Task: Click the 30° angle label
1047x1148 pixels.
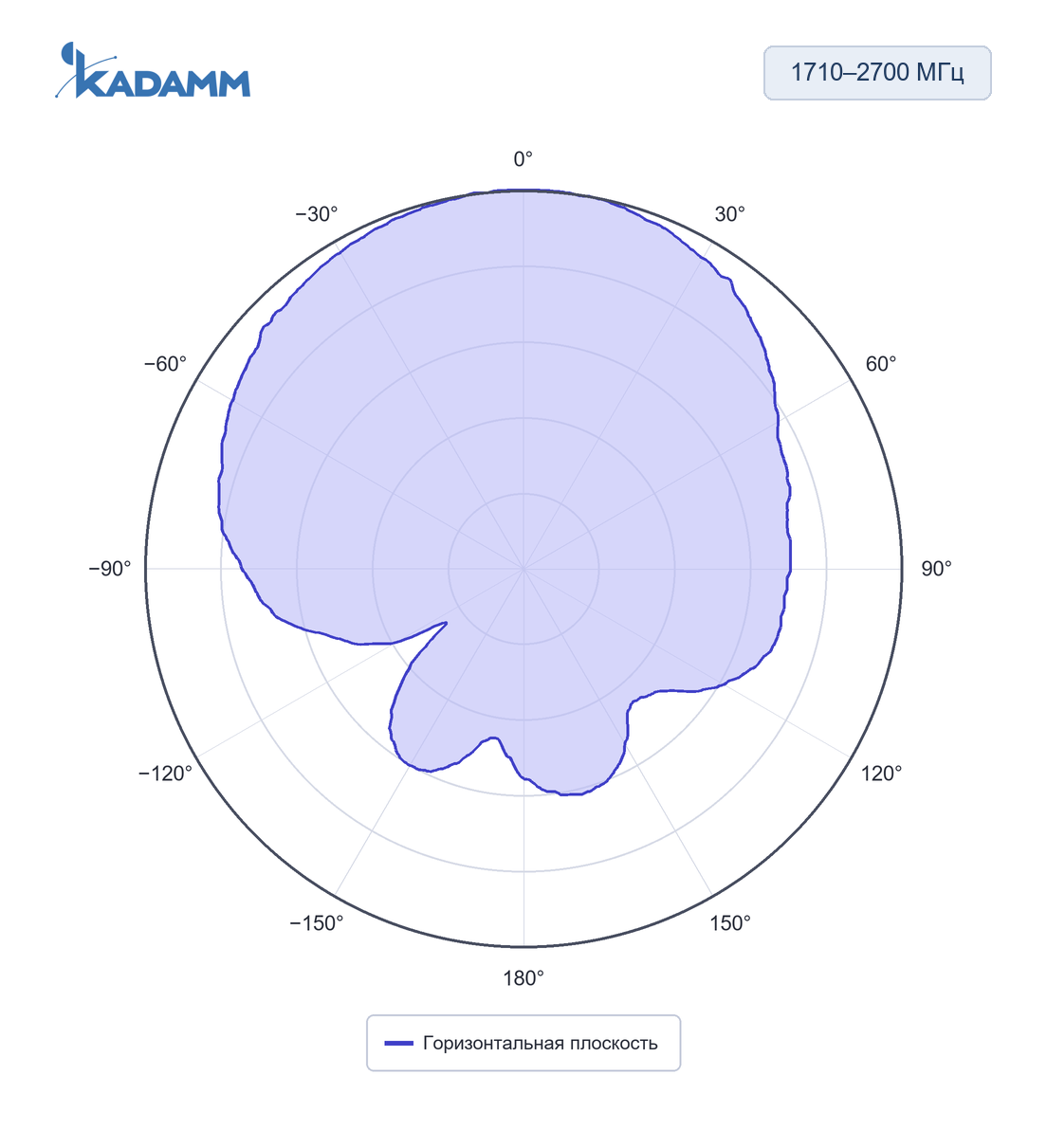Action: [x=730, y=214]
